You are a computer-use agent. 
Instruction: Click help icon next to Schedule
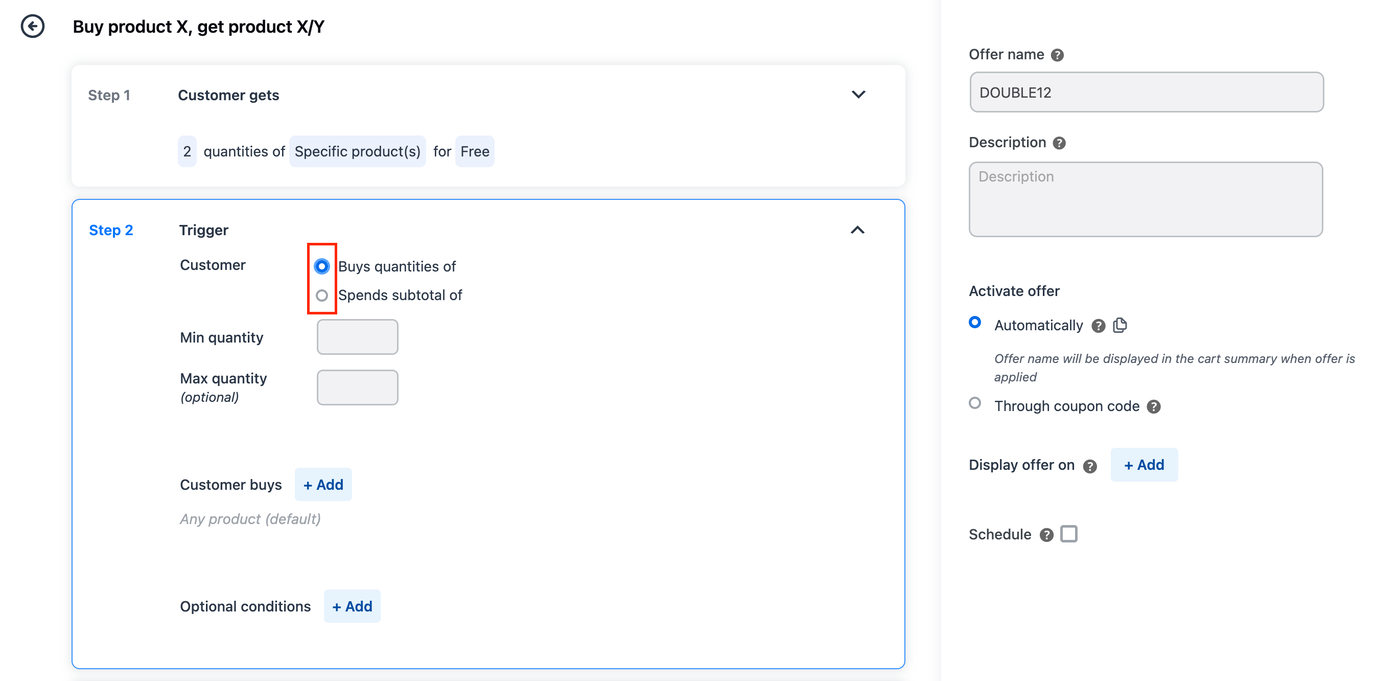(1046, 535)
